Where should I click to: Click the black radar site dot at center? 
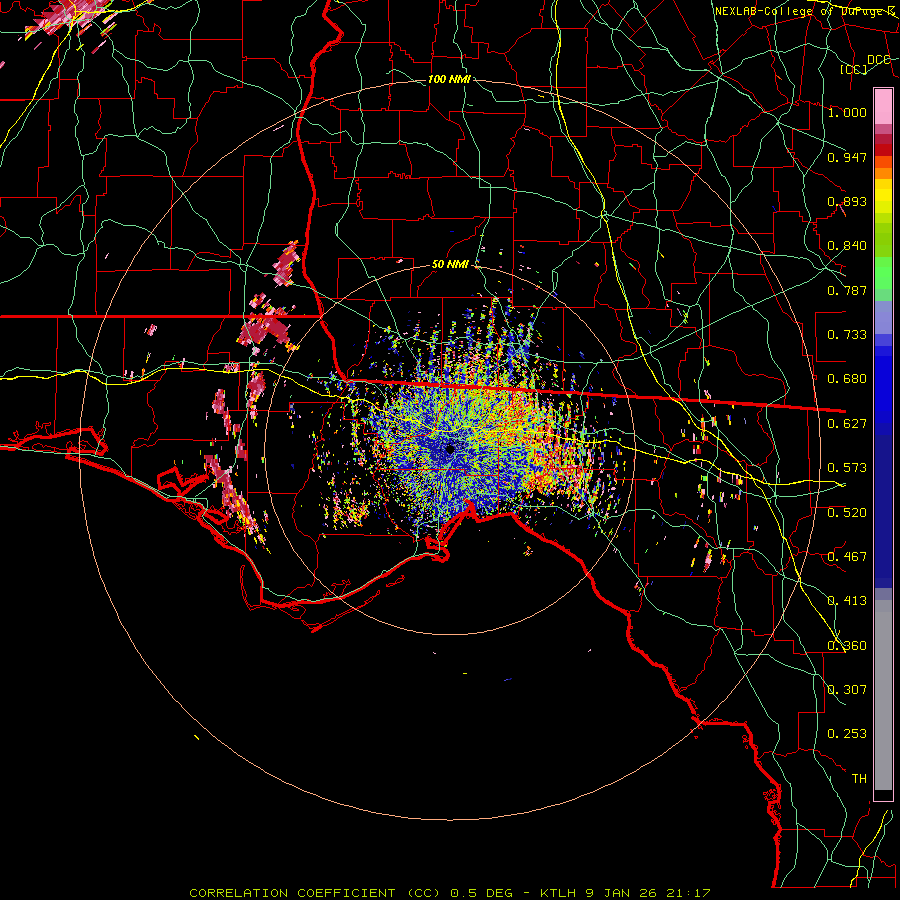(x=450, y=449)
